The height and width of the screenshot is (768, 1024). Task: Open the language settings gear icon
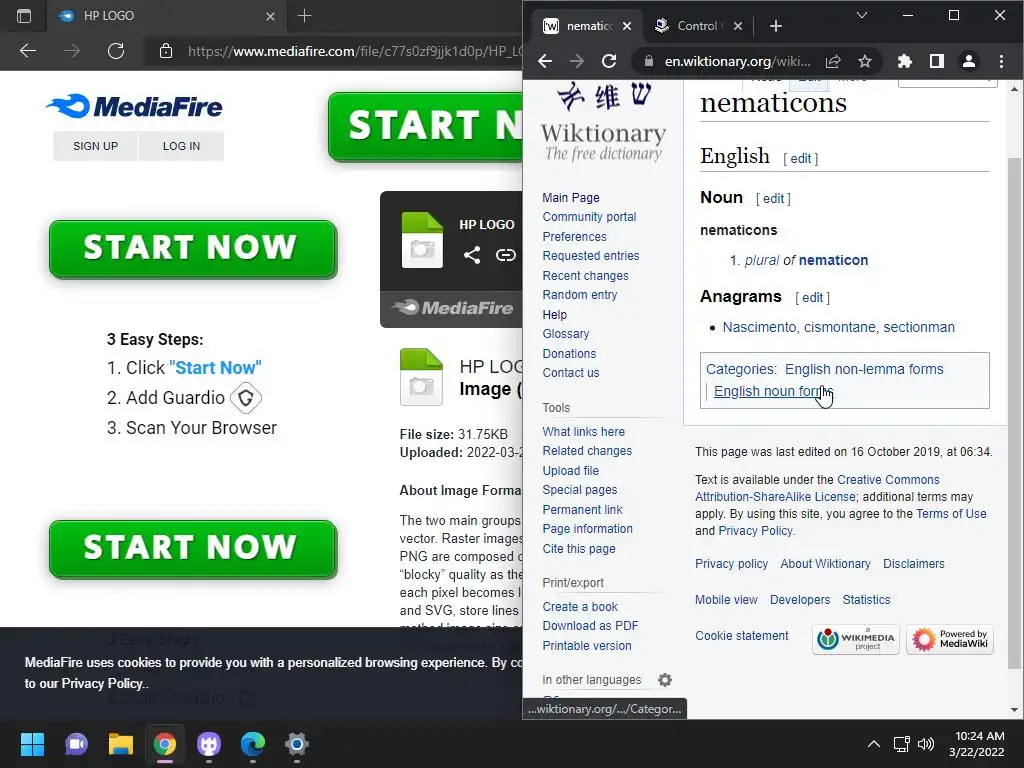pyautogui.click(x=665, y=680)
